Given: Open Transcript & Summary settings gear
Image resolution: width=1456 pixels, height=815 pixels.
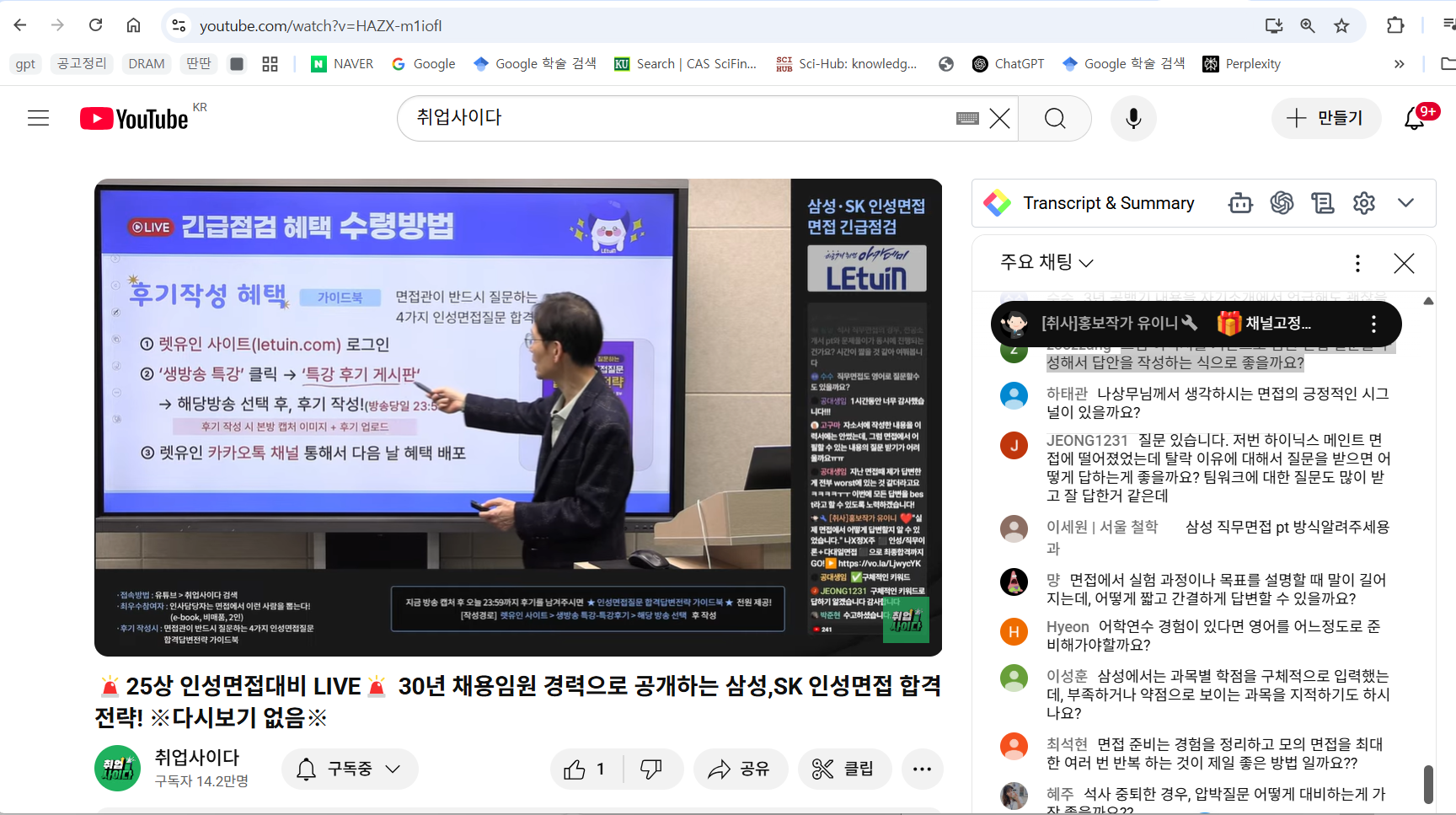Looking at the screenshot, I should 1363,203.
